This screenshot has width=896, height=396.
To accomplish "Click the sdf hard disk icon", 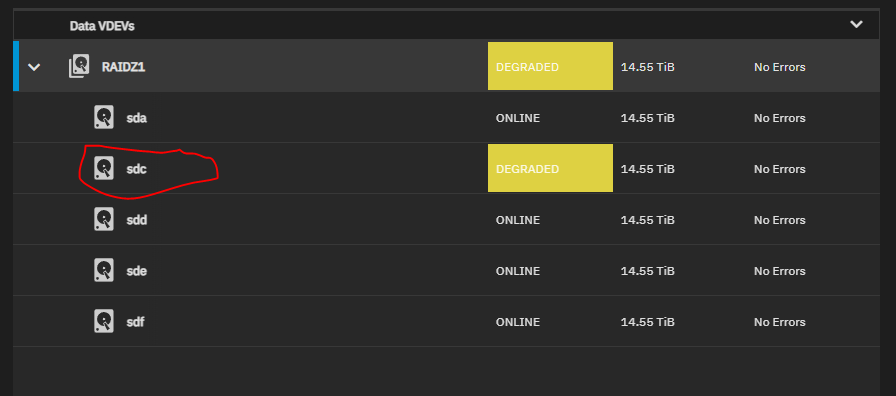I will tap(104, 321).
